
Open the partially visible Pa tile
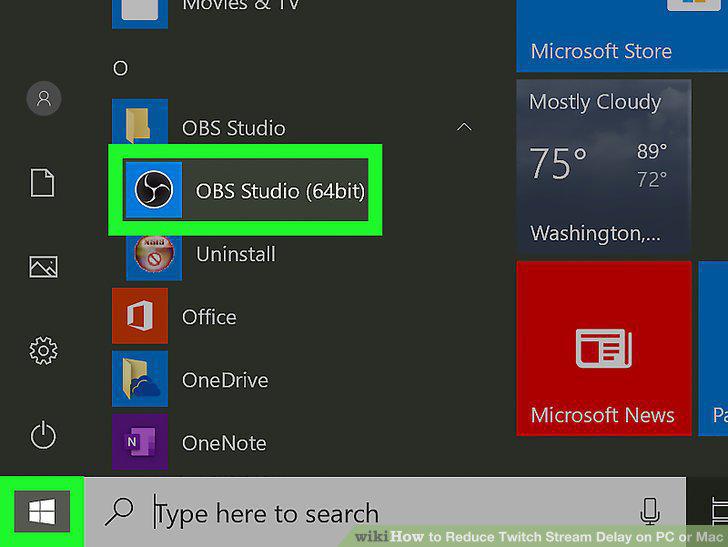tap(713, 348)
